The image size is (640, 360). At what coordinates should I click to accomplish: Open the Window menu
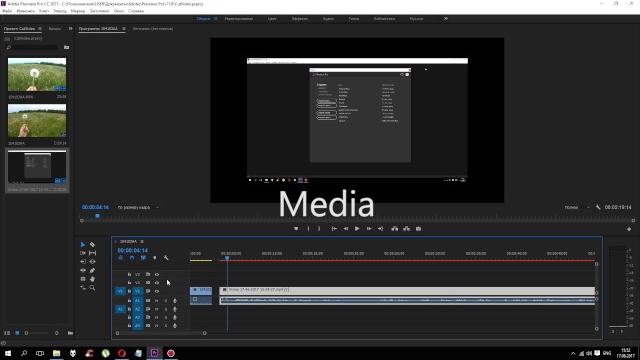[119, 11]
